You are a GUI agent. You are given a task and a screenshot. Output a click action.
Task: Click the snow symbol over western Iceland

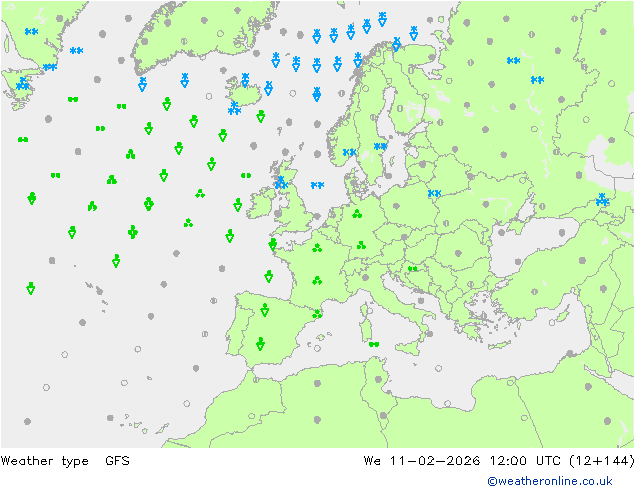coord(245,80)
